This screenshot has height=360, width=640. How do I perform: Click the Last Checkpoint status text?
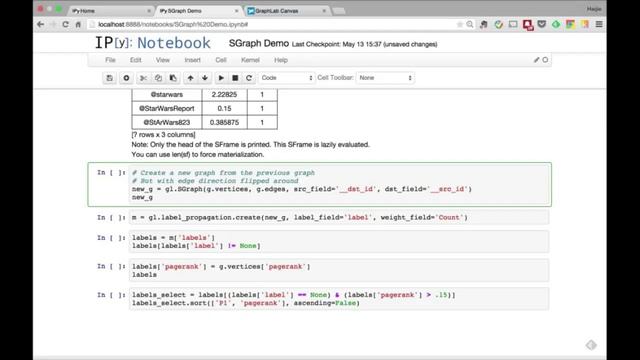click(x=364, y=44)
